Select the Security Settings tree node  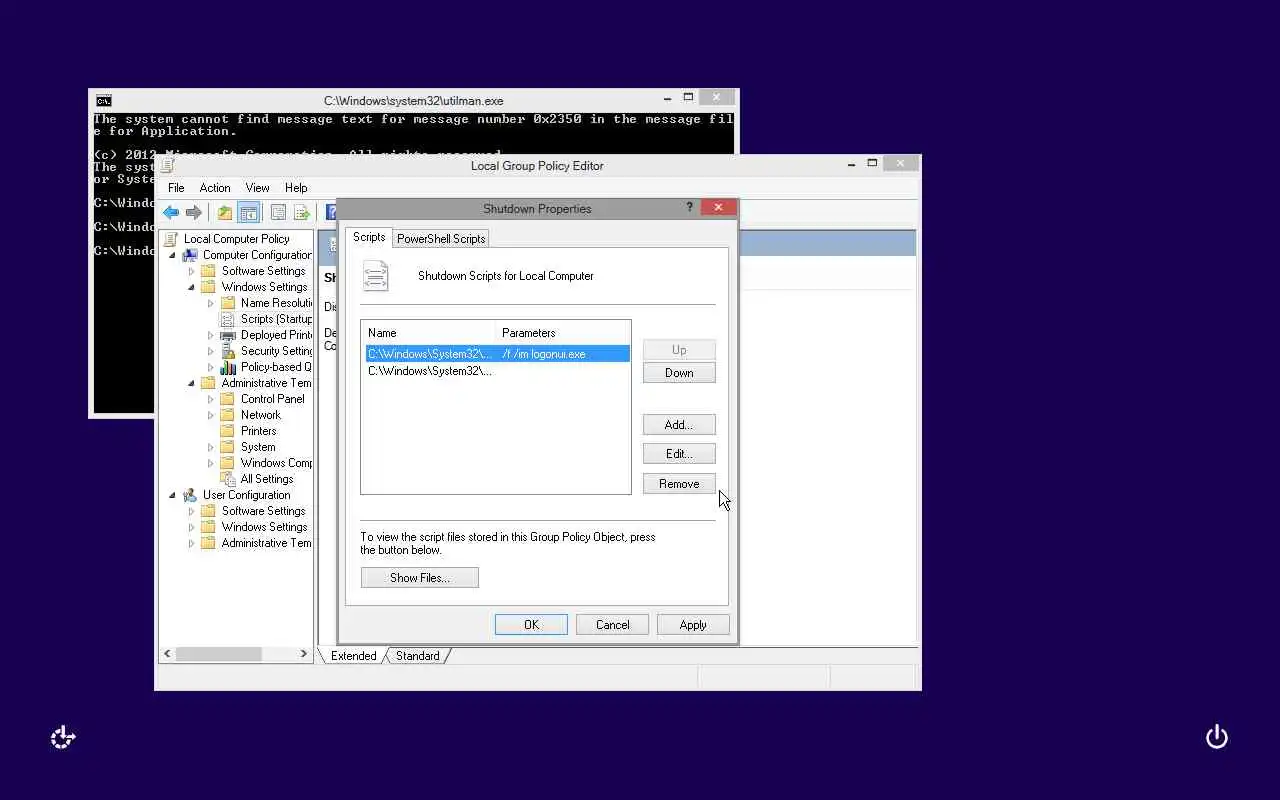[276, 351]
